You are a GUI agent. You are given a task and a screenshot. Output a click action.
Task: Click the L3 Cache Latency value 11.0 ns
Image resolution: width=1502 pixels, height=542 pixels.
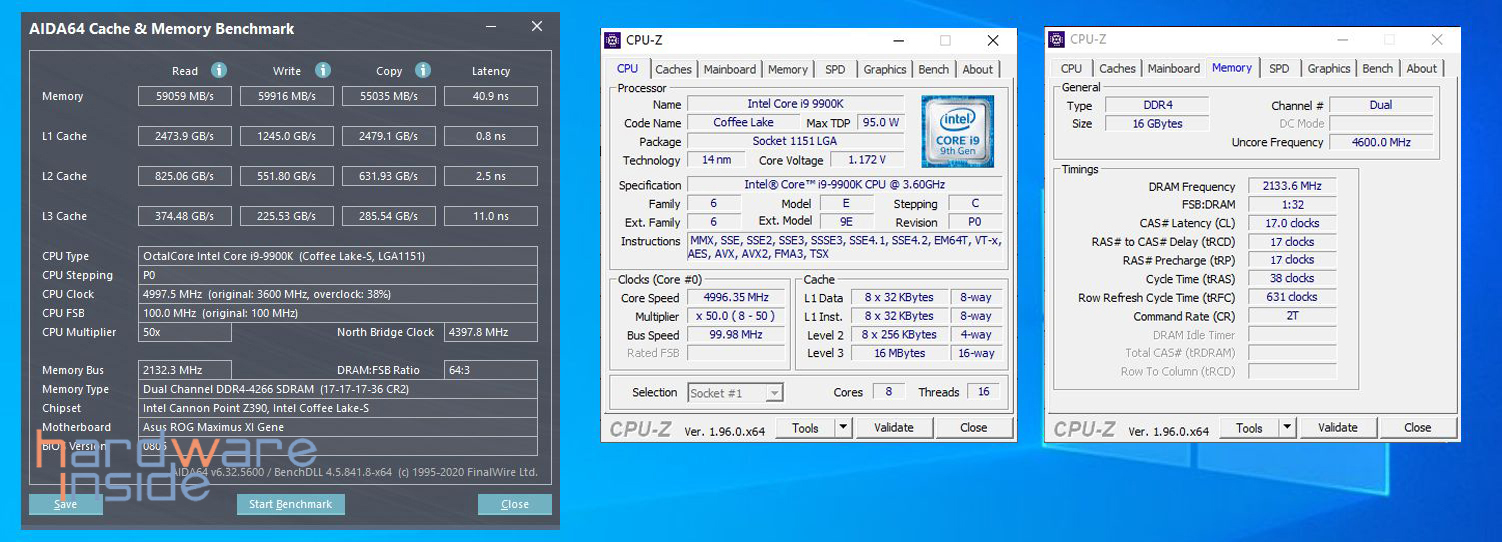pos(491,216)
